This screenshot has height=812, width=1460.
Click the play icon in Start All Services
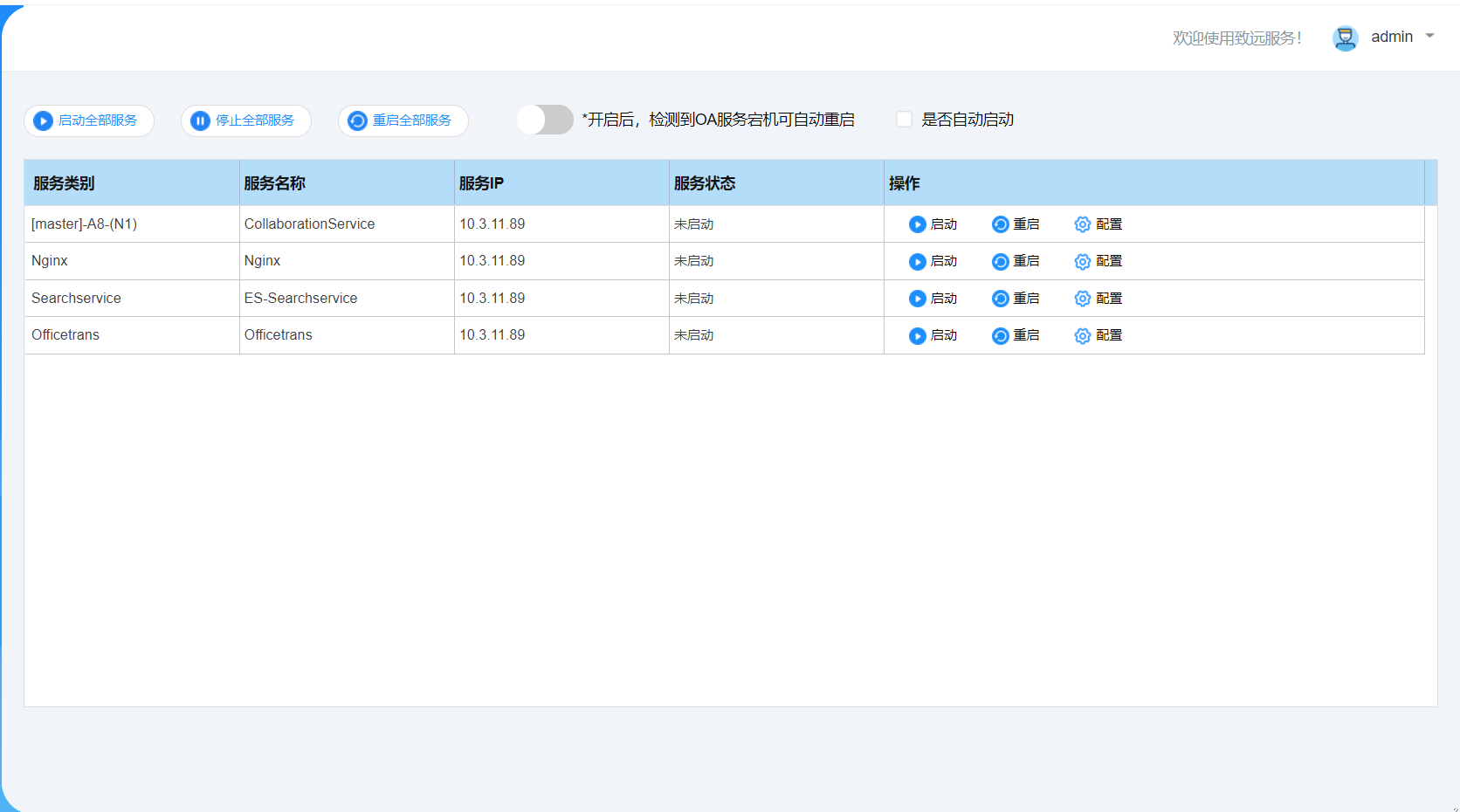click(43, 120)
